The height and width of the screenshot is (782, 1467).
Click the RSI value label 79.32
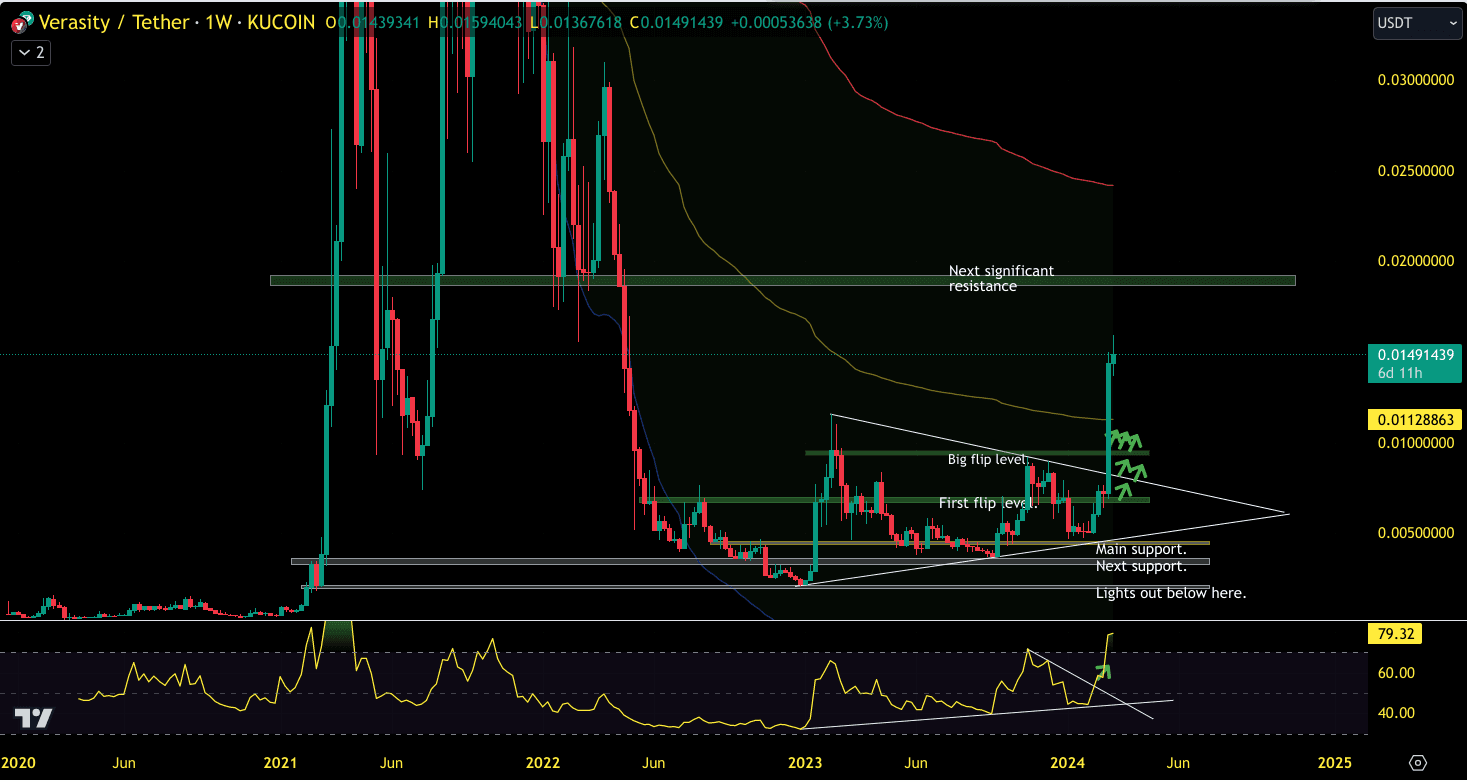coord(1394,634)
